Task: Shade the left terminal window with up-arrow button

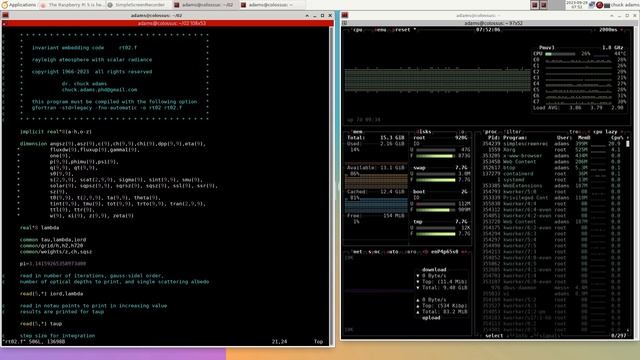Action: coord(307,16)
